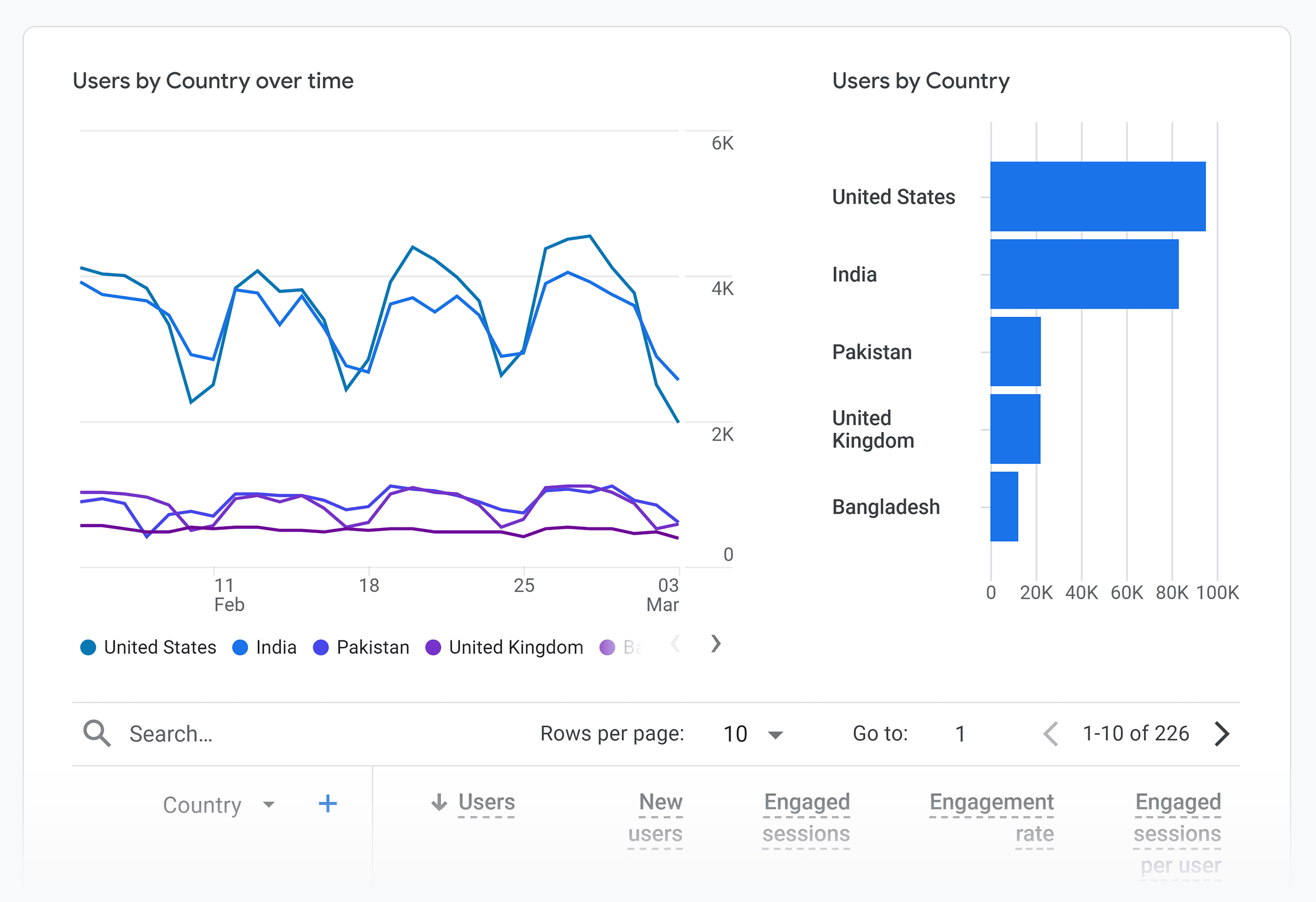Toggle India series in chart legend
This screenshot has height=902, width=1316.
[264, 647]
